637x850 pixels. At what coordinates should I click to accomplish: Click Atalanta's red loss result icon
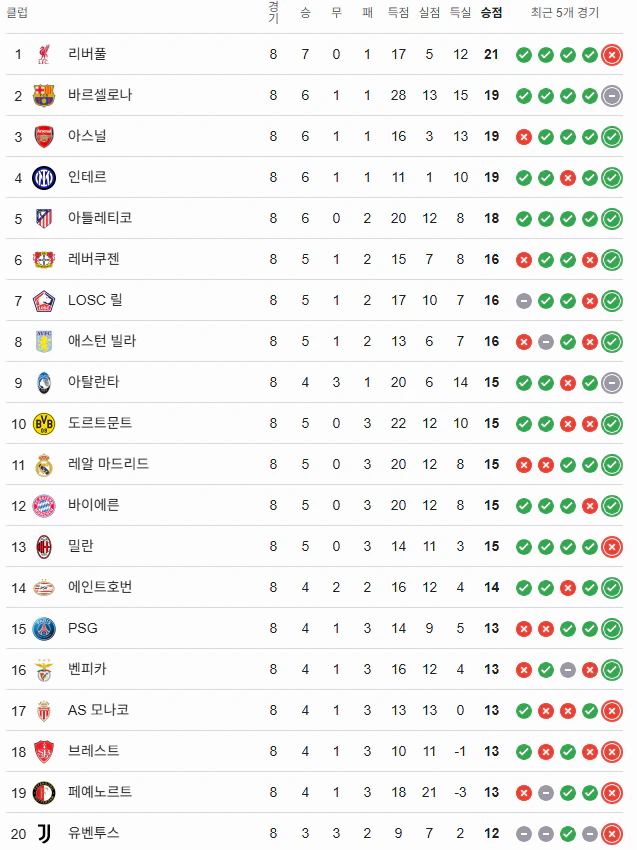568,383
